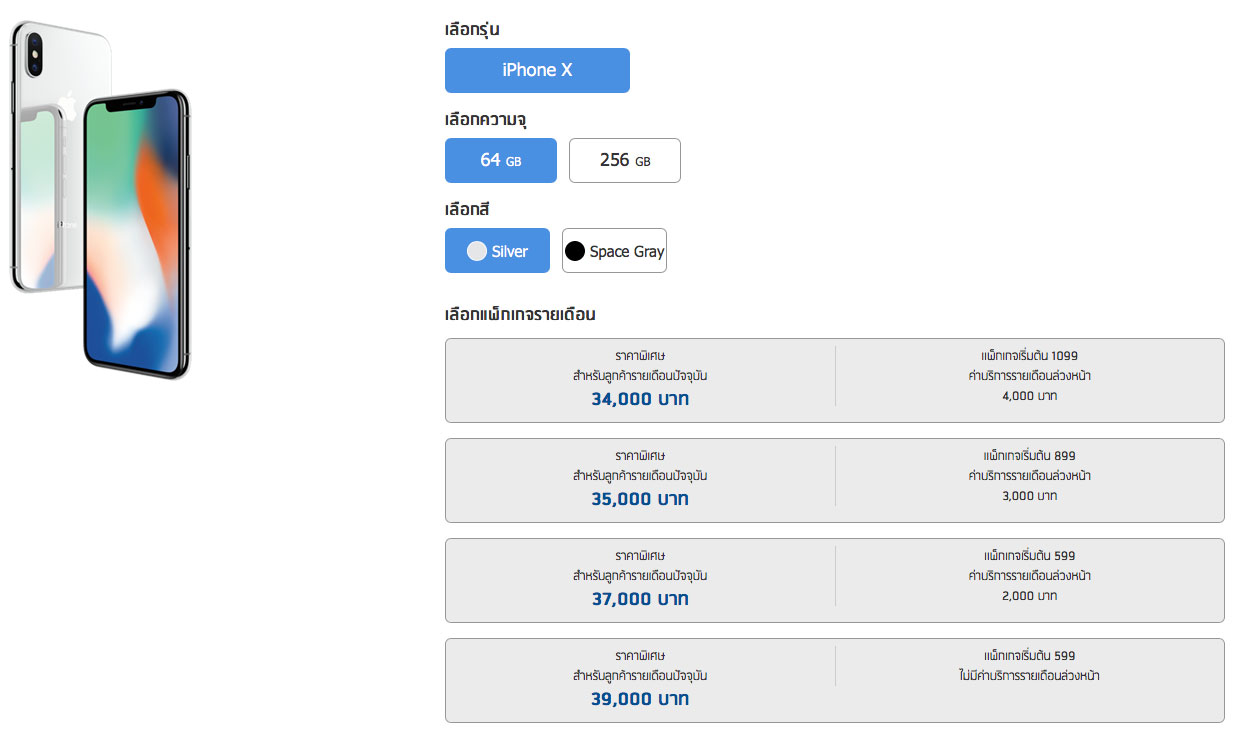Click the 37,000 บาท price
Image resolution: width=1244 pixels, height=737 pixels.
(640, 599)
